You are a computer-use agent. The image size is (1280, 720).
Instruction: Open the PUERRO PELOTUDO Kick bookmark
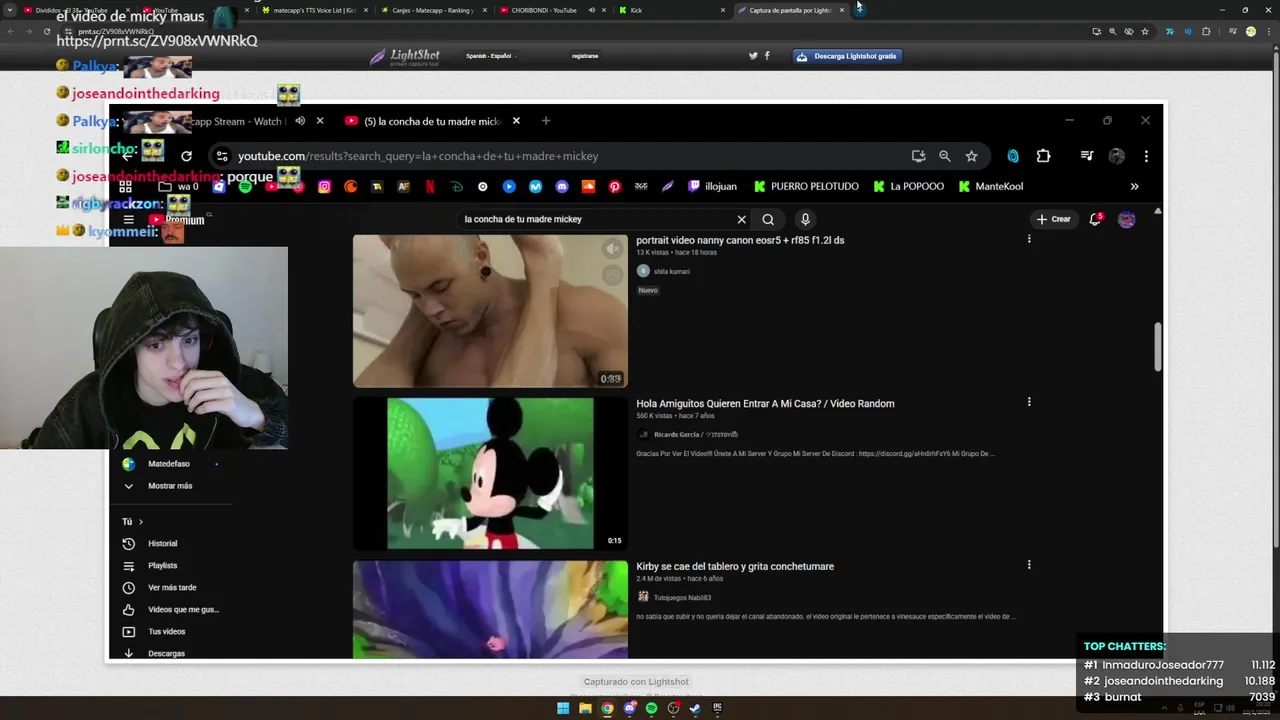click(x=806, y=186)
